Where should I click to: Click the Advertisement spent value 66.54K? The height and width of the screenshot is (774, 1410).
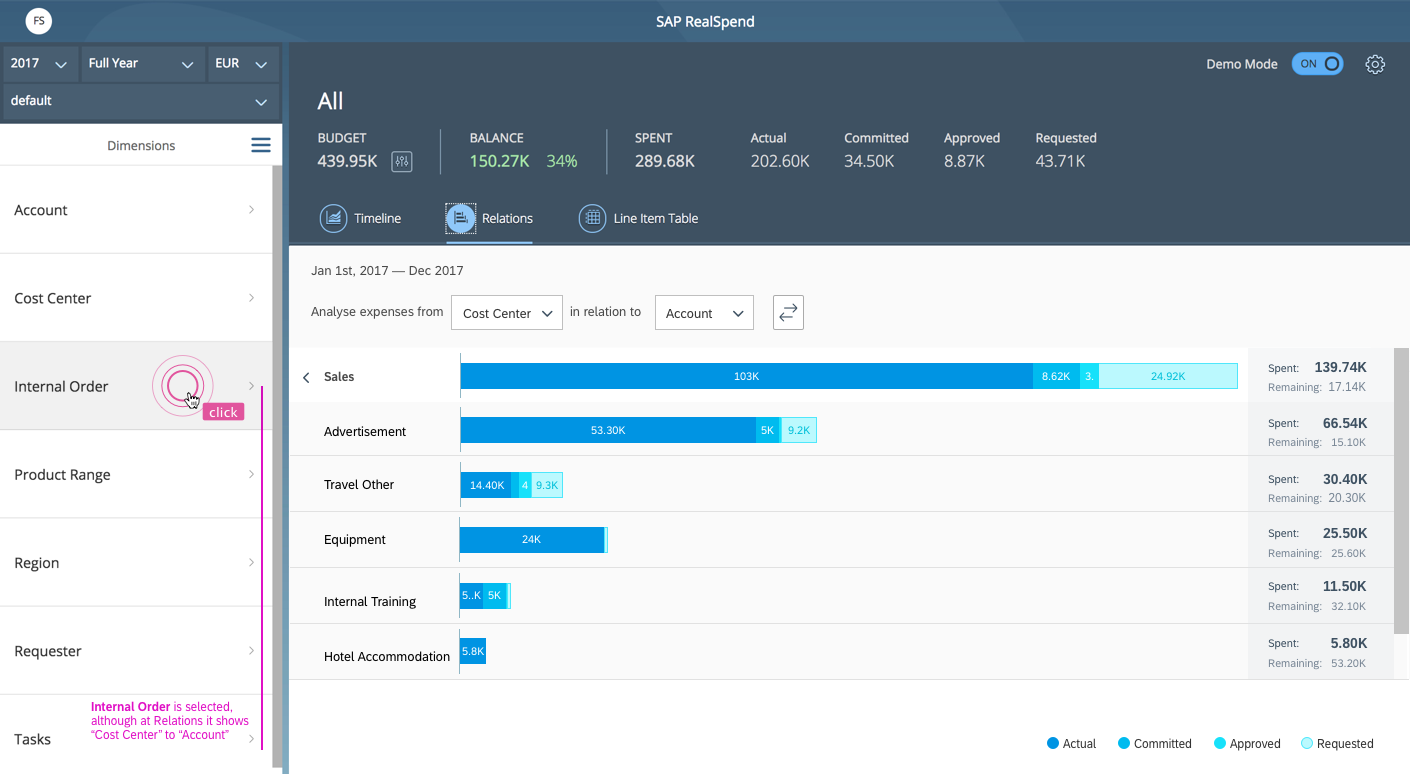tap(1345, 423)
